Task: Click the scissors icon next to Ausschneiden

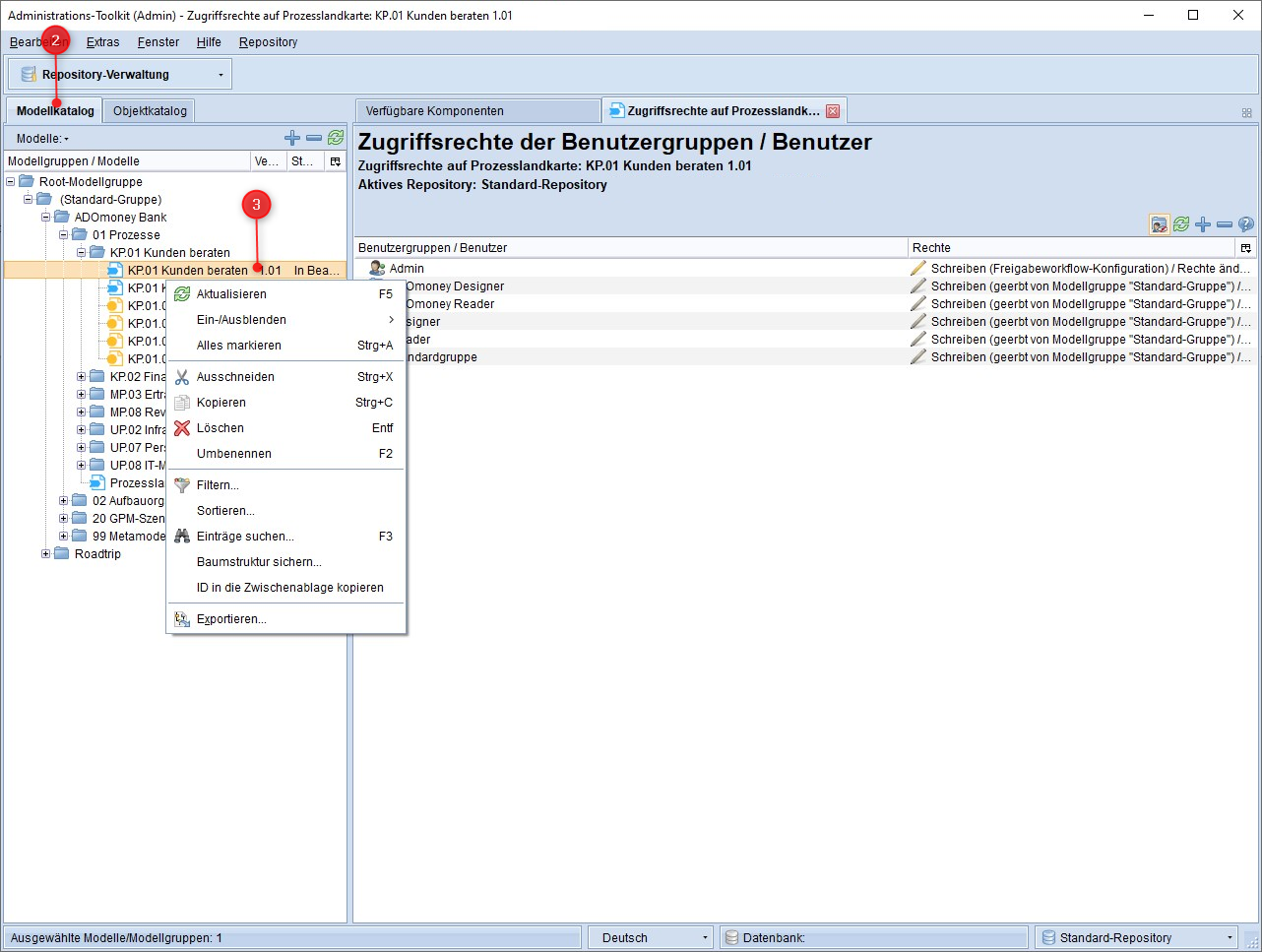Action: 182,377
